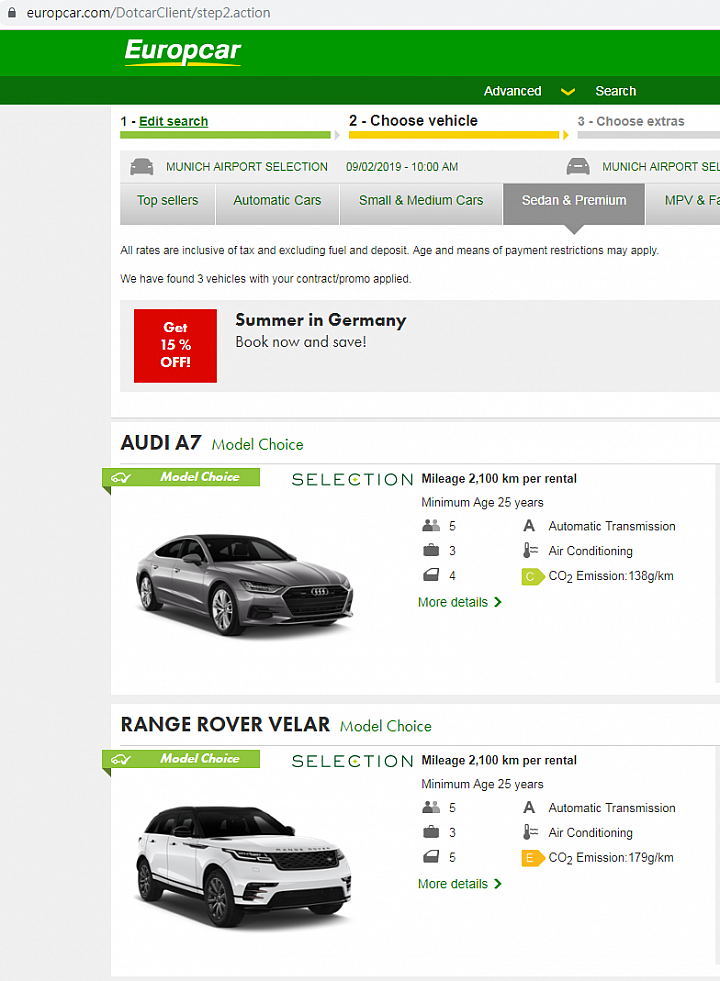This screenshot has height=981, width=720.
Task: Click Range Rover Velar CO2 class E badge
Action: [532, 858]
